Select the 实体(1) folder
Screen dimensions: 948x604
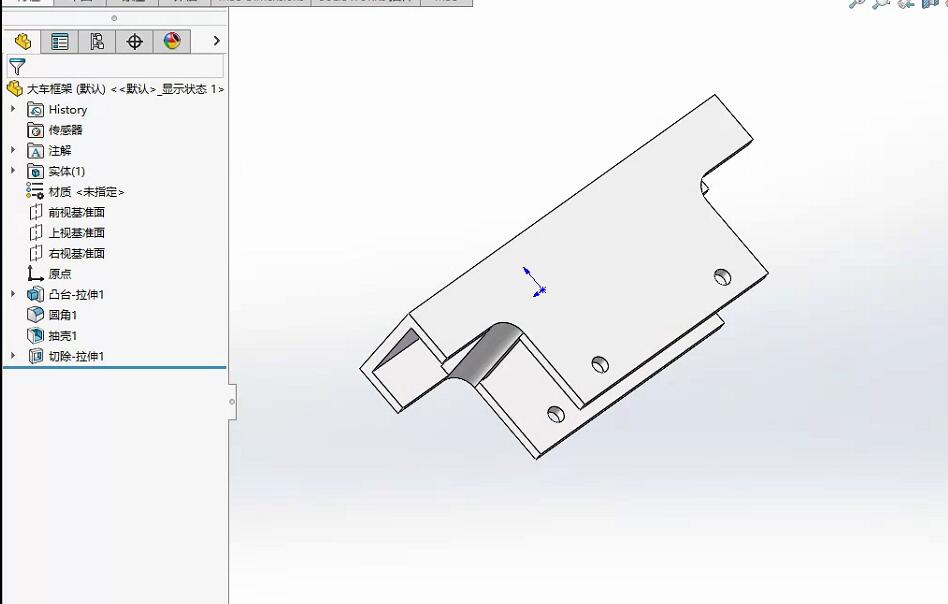tap(56, 171)
